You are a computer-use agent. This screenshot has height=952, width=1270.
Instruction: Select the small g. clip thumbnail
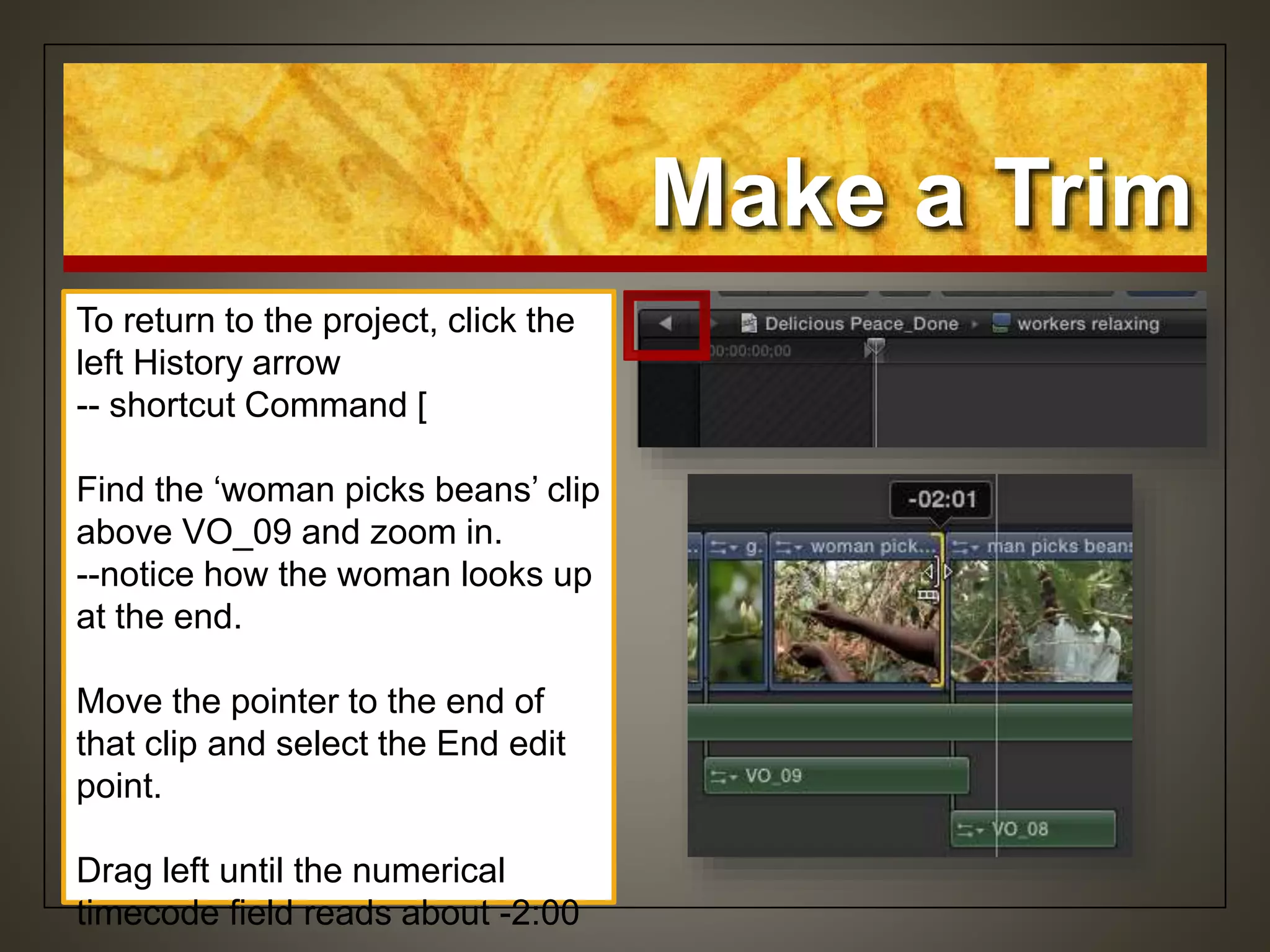point(735,622)
